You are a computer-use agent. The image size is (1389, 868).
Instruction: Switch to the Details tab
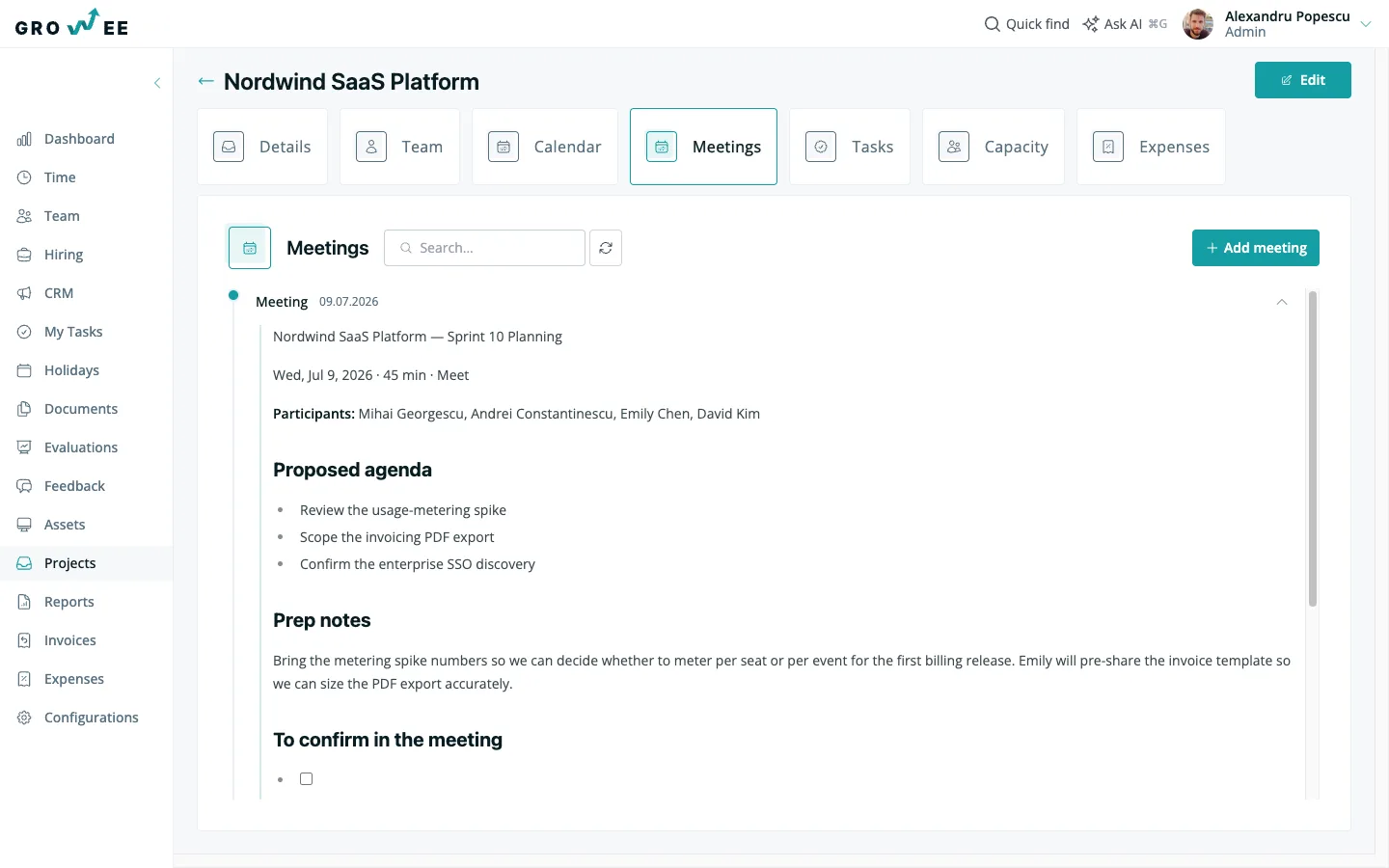(x=262, y=147)
